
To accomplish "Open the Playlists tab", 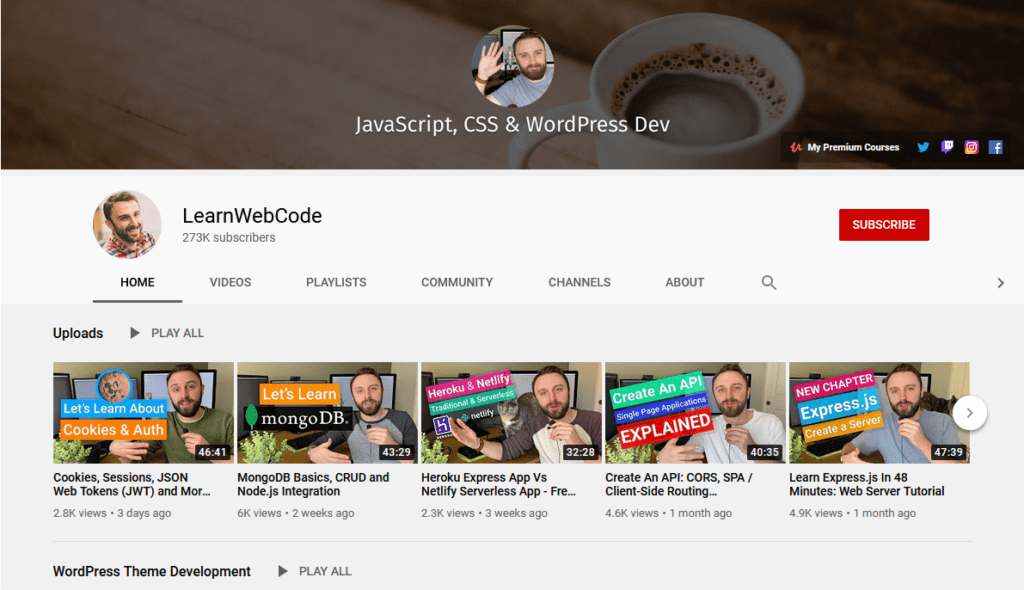I will point(336,282).
